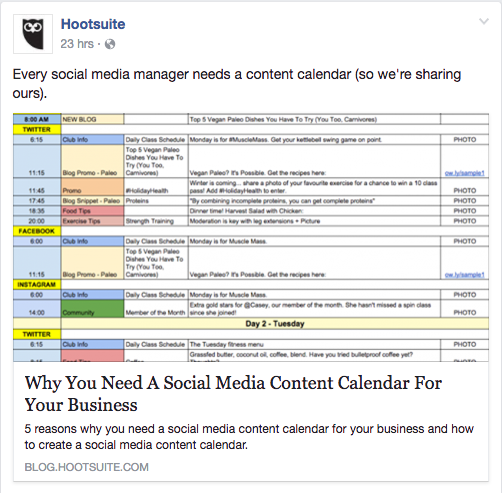Click the '17:45' time cell
The height and width of the screenshot is (493, 502).
tap(37, 201)
